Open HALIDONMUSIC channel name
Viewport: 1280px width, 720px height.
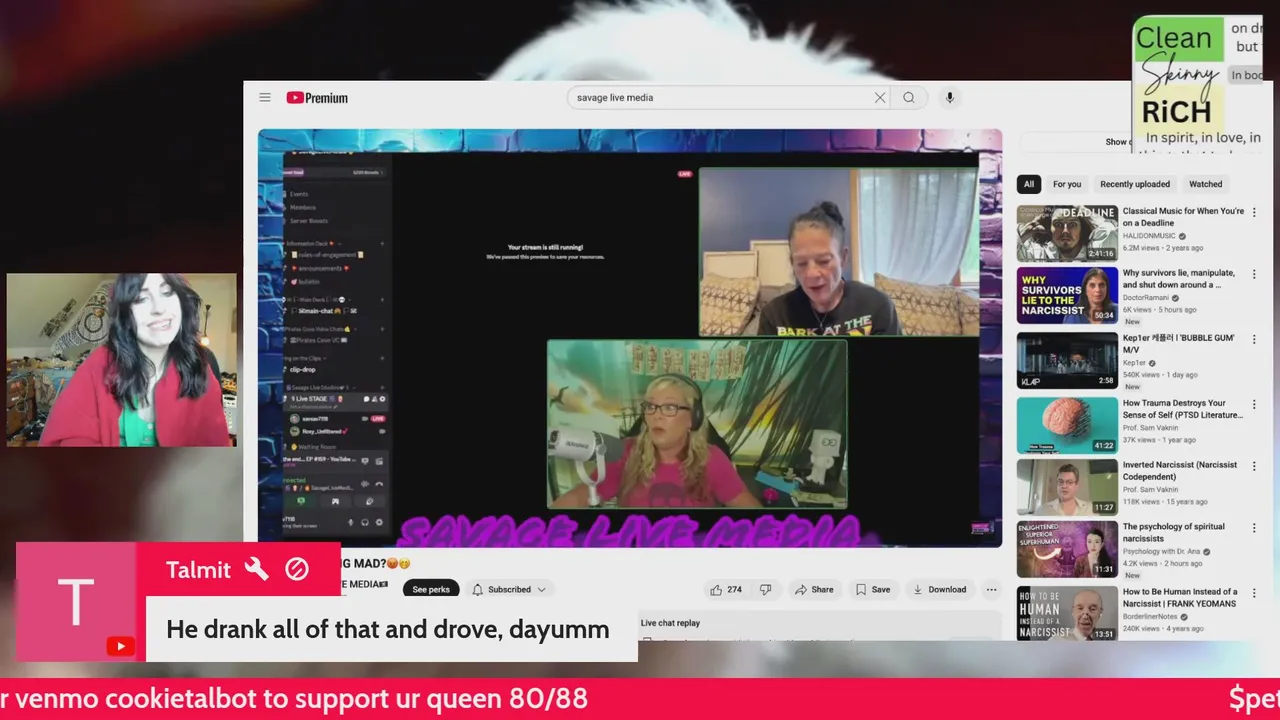(1149, 236)
